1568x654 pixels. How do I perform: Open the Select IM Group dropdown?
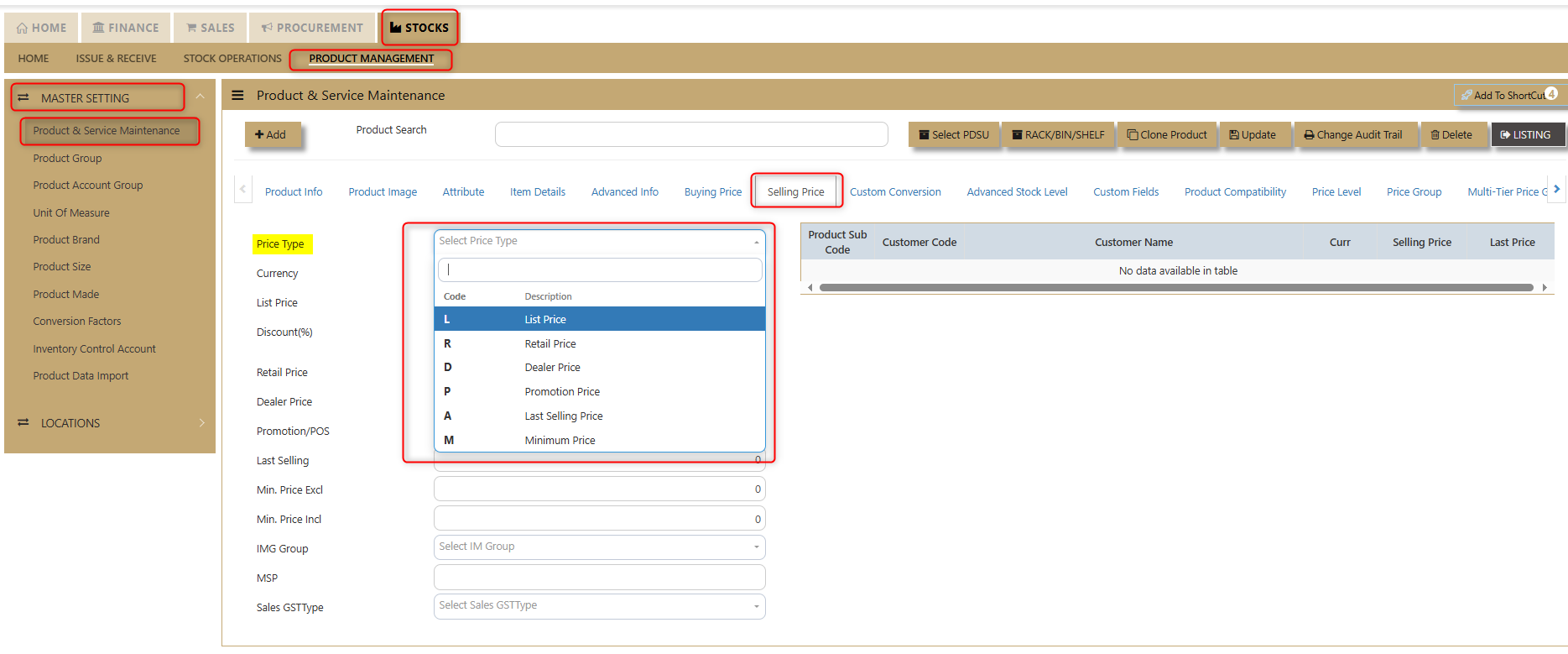coord(599,547)
